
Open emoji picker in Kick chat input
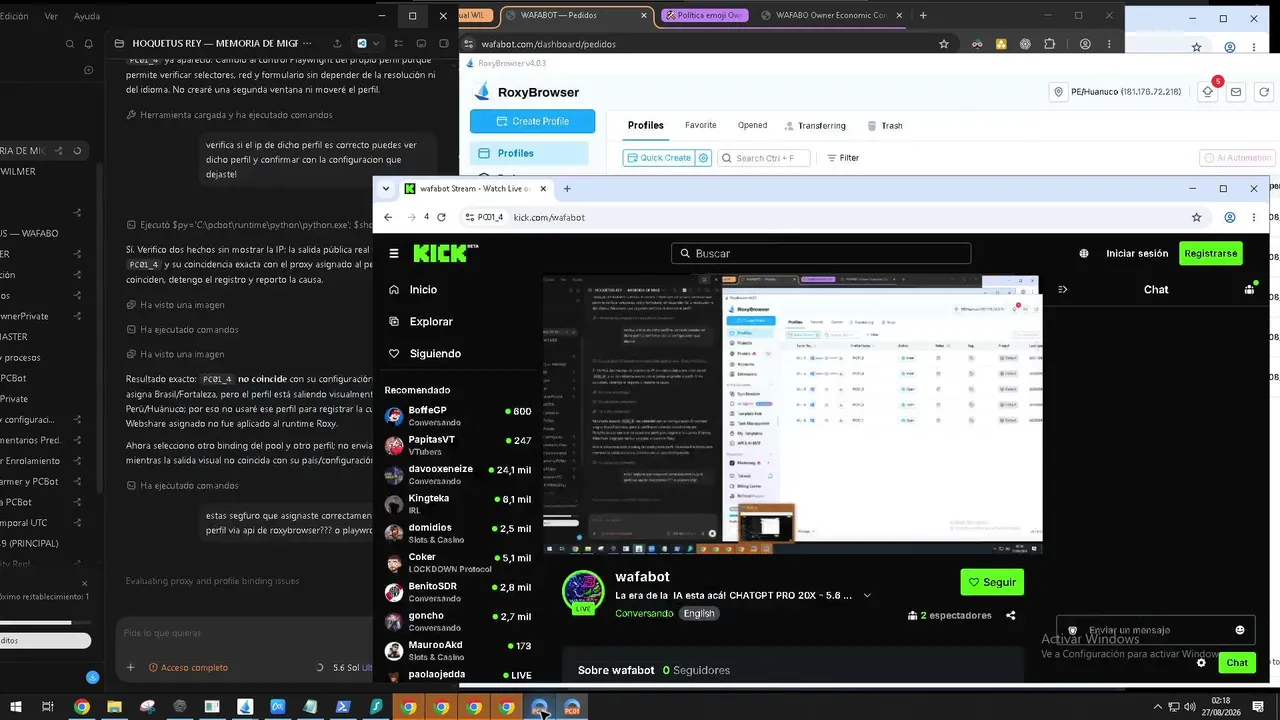coord(1240,630)
